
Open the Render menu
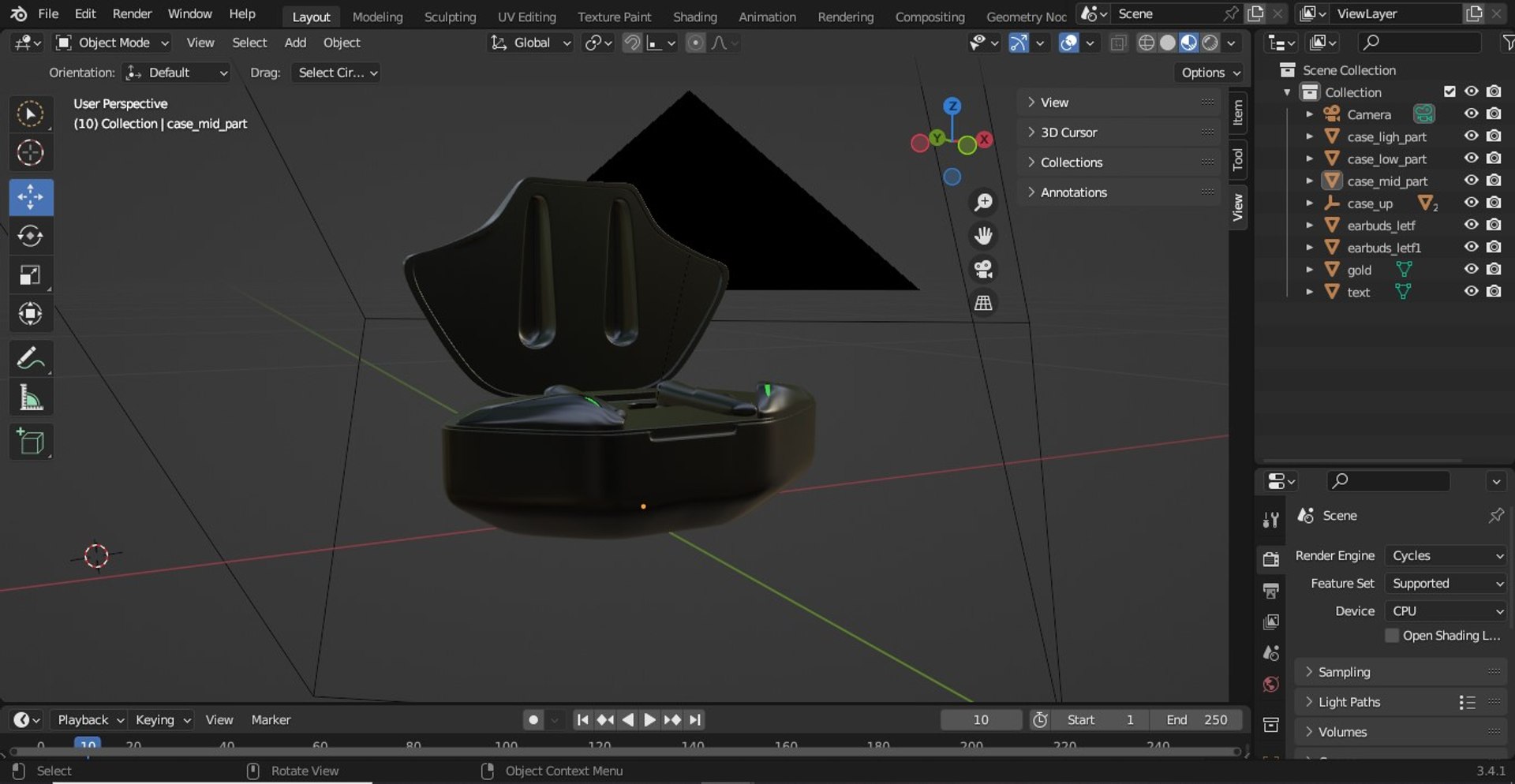[132, 14]
